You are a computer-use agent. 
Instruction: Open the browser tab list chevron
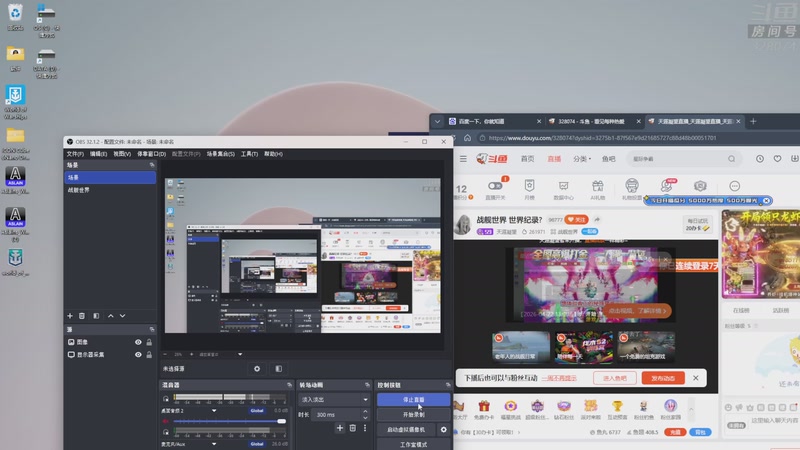(x=437, y=121)
